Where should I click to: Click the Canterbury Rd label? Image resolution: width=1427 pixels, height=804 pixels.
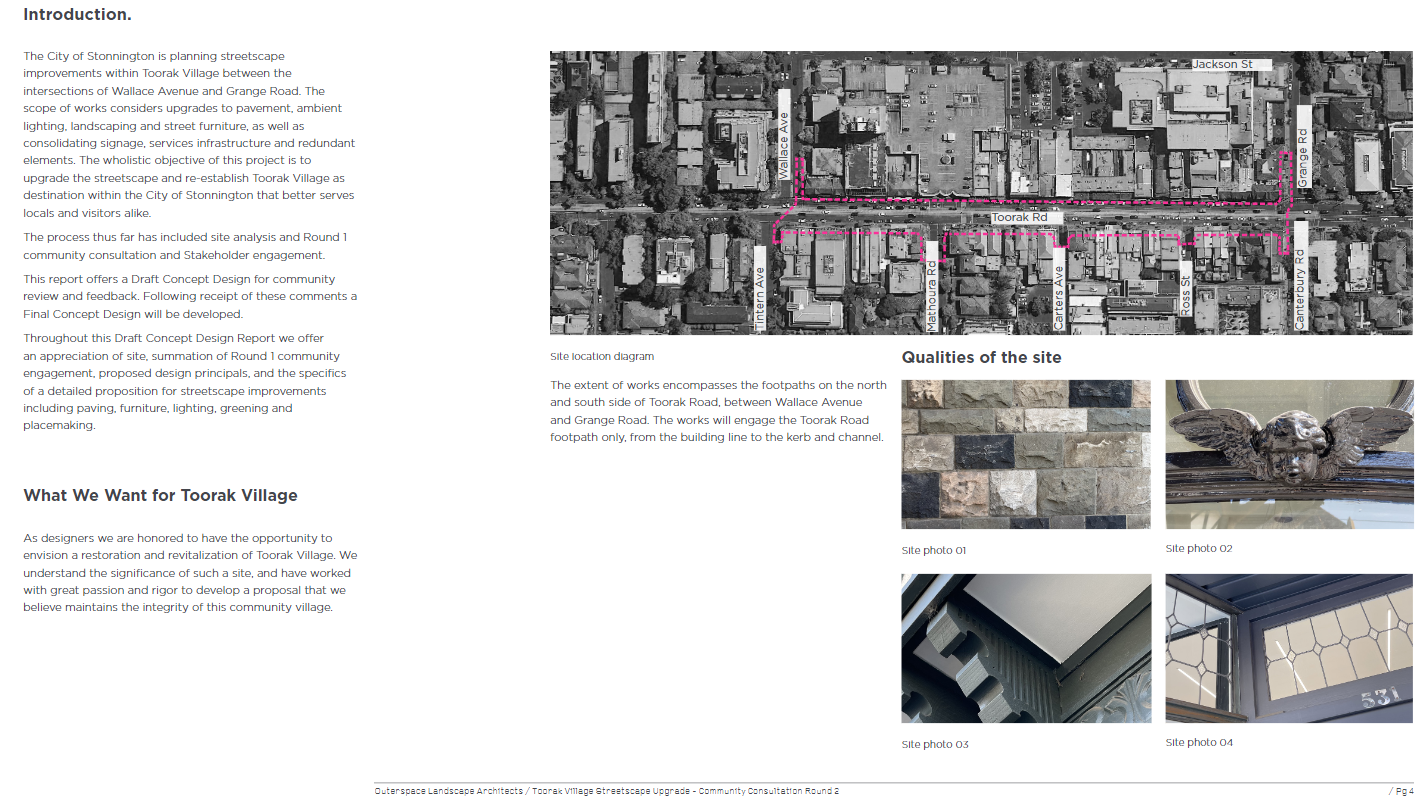tap(1299, 279)
